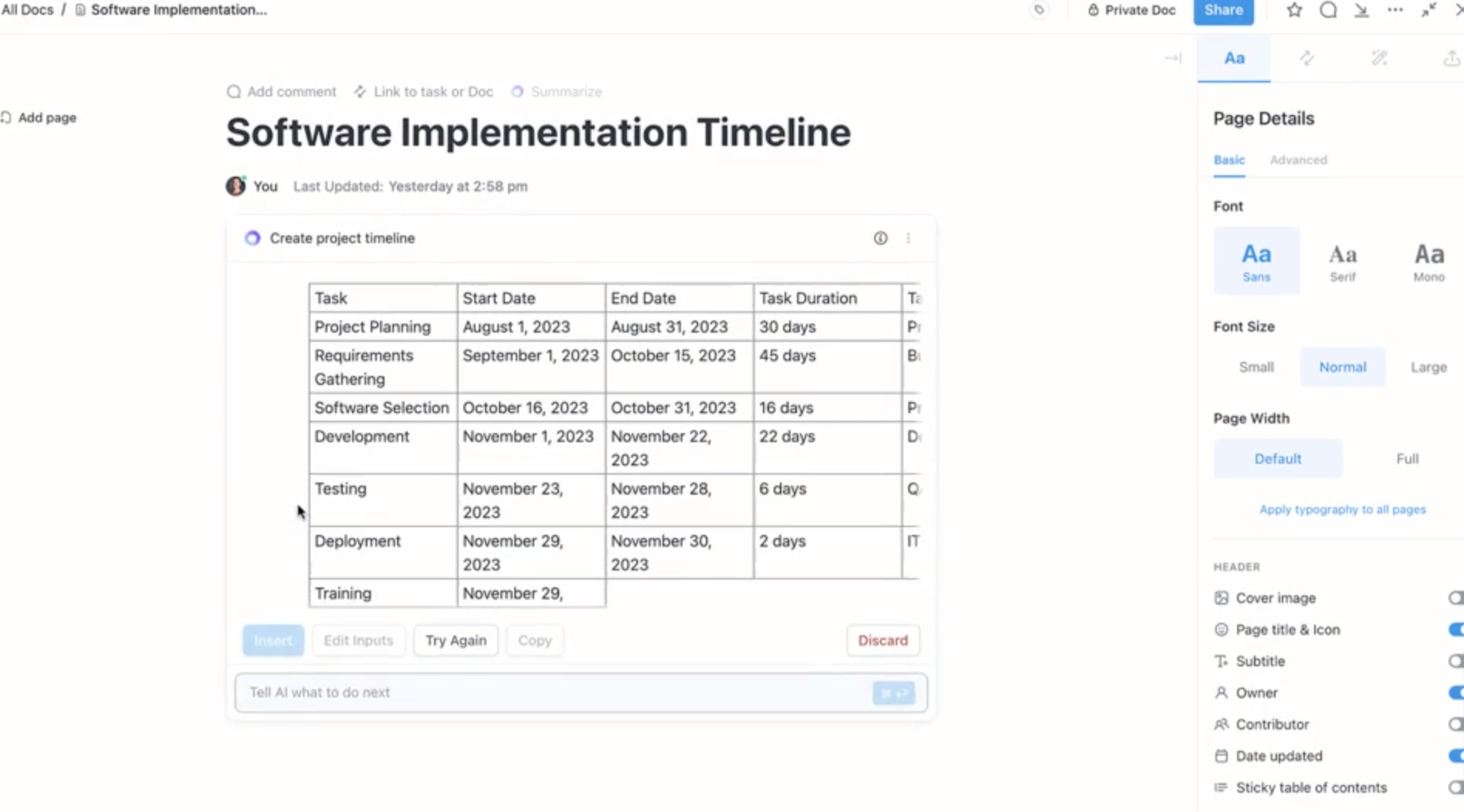1464x812 pixels.
Task: Toggle the Subtitle switch
Action: pos(1456,661)
